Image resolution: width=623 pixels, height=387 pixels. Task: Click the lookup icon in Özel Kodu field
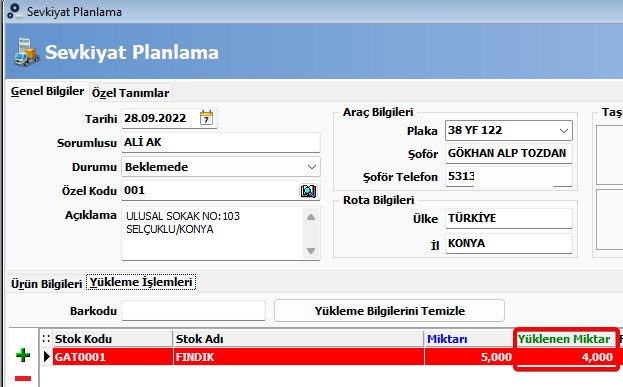(308, 191)
